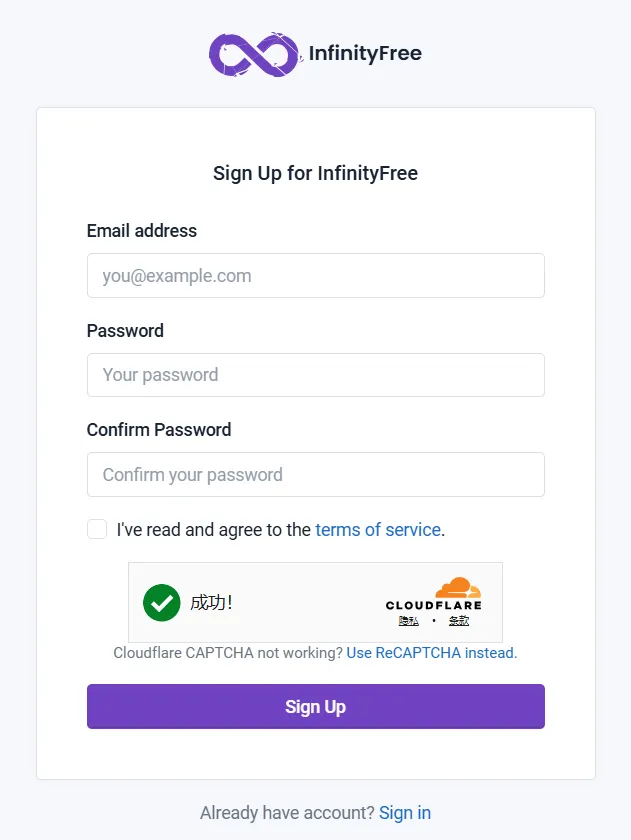Click the purple infinity logo icon
This screenshot has height=840, width=631.
255,54
